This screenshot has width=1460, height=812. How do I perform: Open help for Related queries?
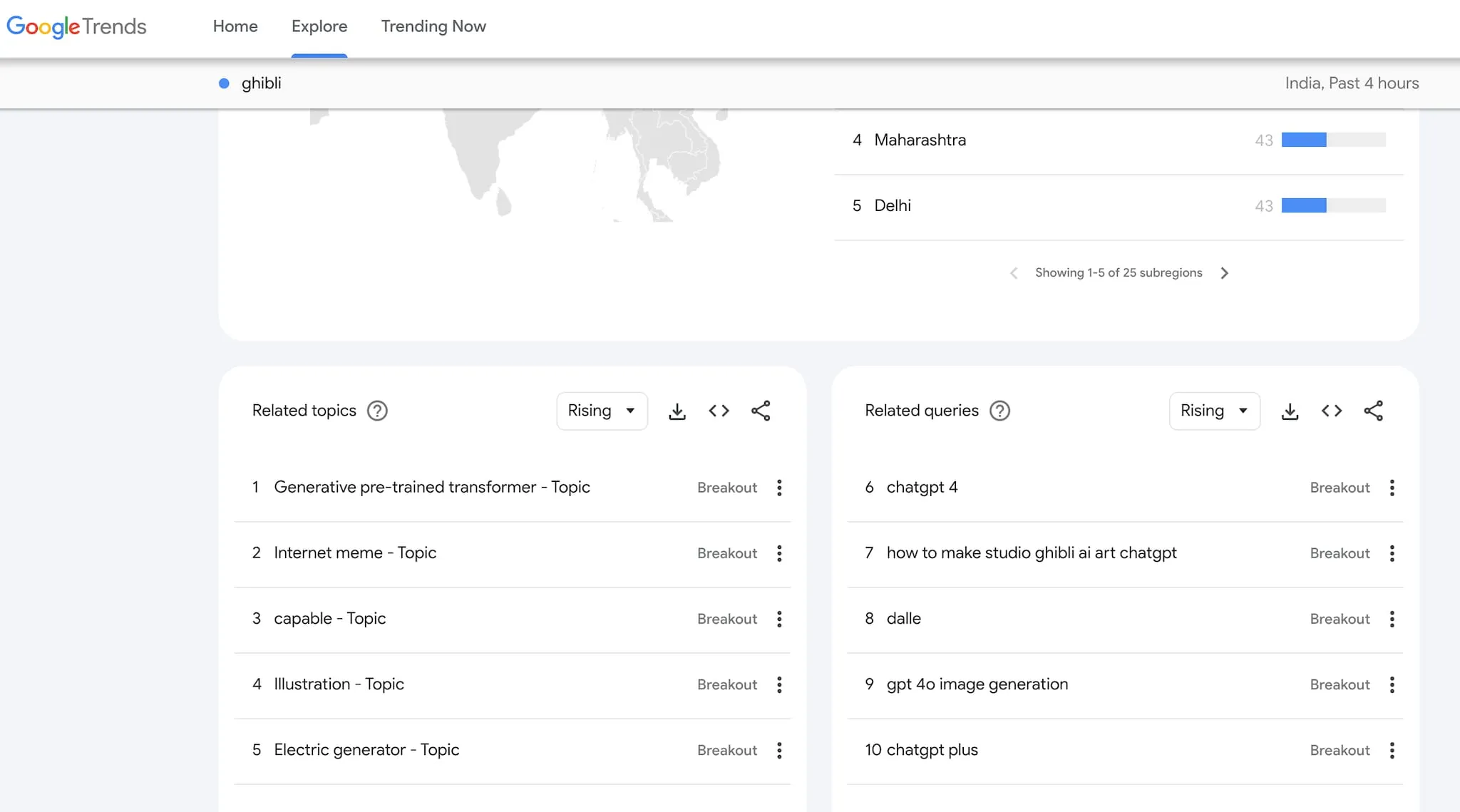[1000, 411]
